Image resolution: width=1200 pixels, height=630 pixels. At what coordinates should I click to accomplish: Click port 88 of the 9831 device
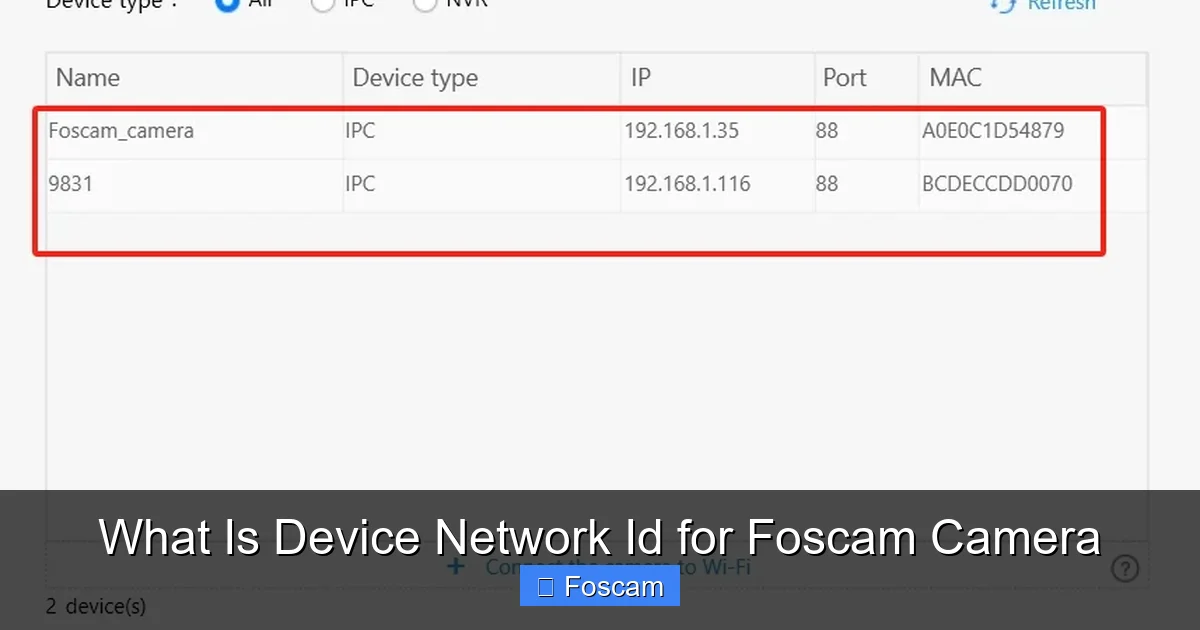(x=829, y=183)
